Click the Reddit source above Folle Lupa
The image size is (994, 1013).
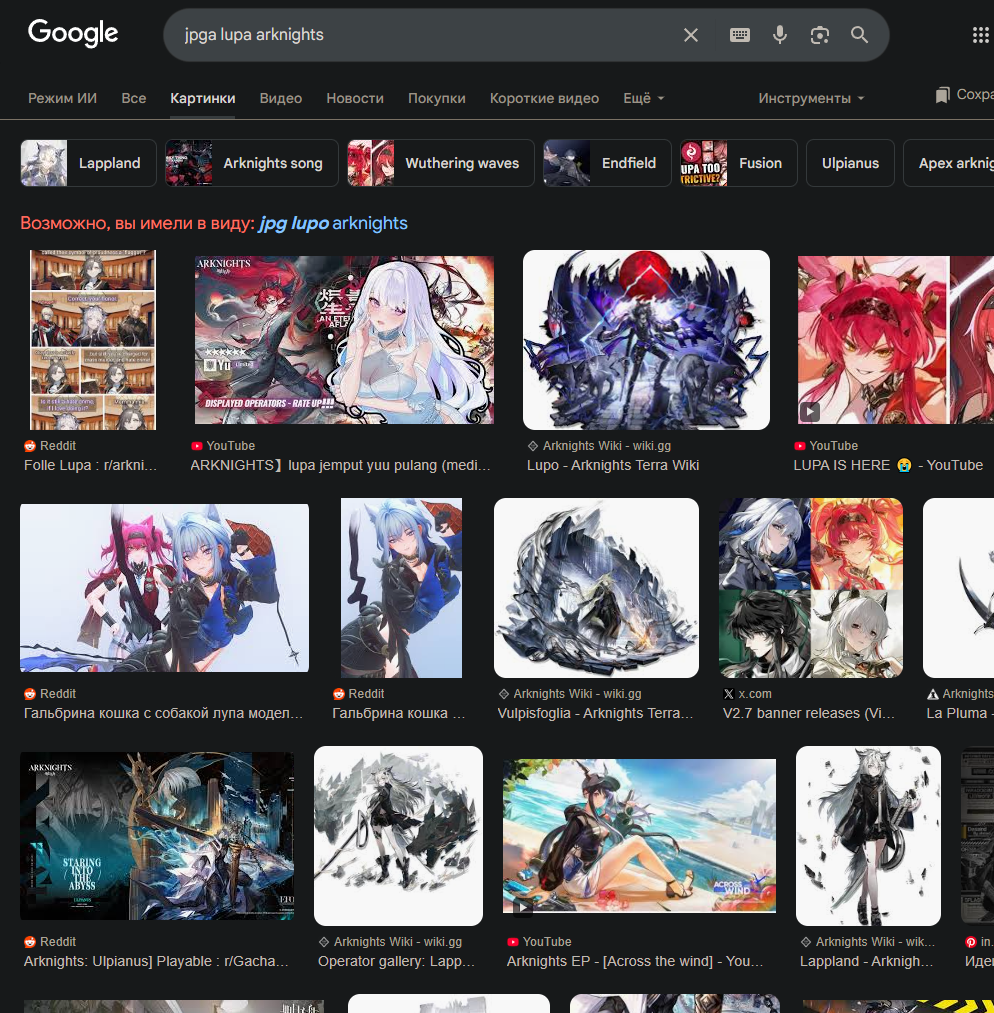[x=50, y=446]
